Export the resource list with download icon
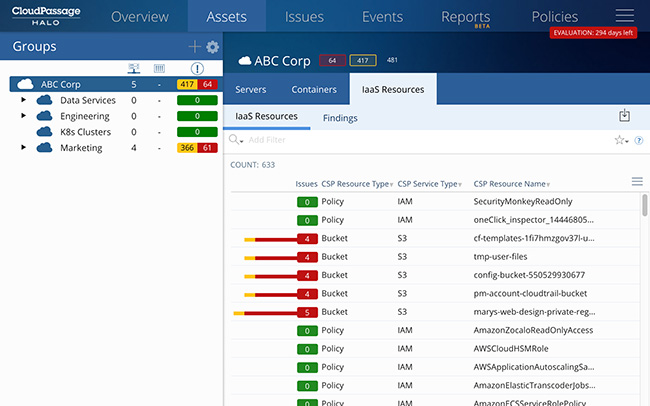Image resolution: width=650 pixels, height=406 pixels. pyautogui.click(x=624, y=116)
